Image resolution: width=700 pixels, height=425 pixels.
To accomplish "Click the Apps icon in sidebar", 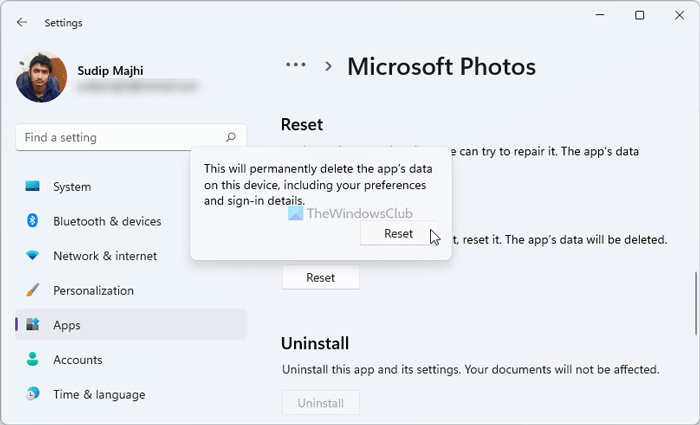I will [33, 325].
